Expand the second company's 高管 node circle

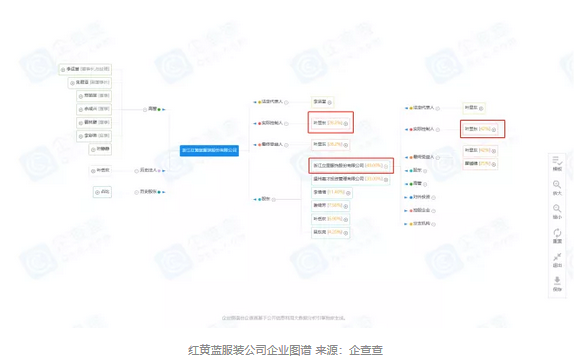[x=425, y=184]
